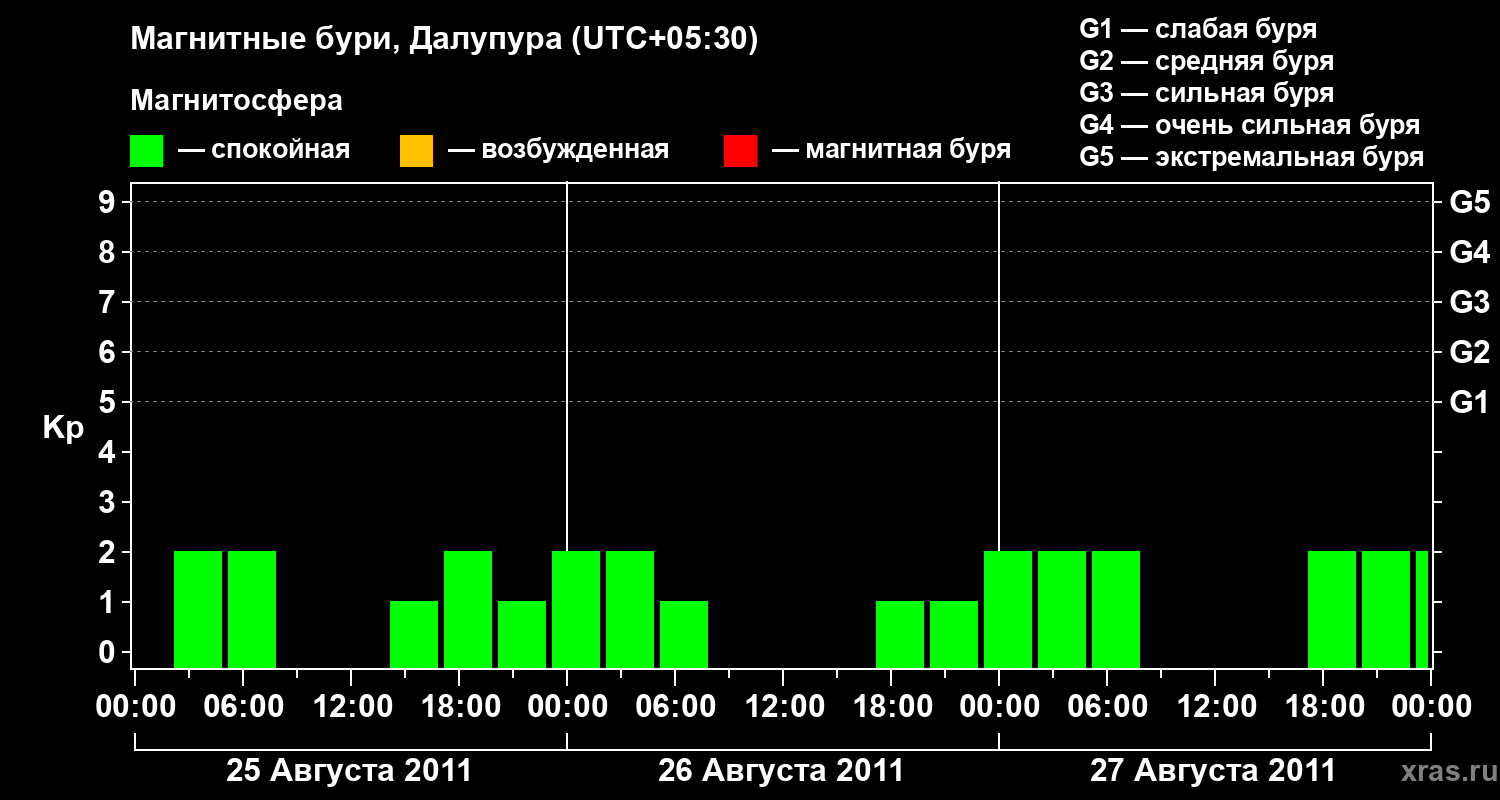Screen dimensions: 1500x800
Task: Click the Kp 1 bar at 18:00 on 26 August
Action: click(900, 634)
